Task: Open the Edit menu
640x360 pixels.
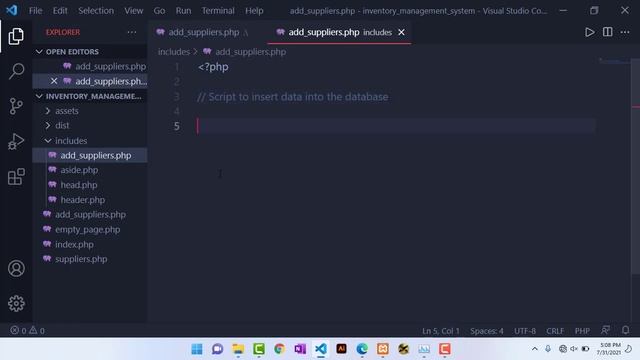Action: coord(60,11)
